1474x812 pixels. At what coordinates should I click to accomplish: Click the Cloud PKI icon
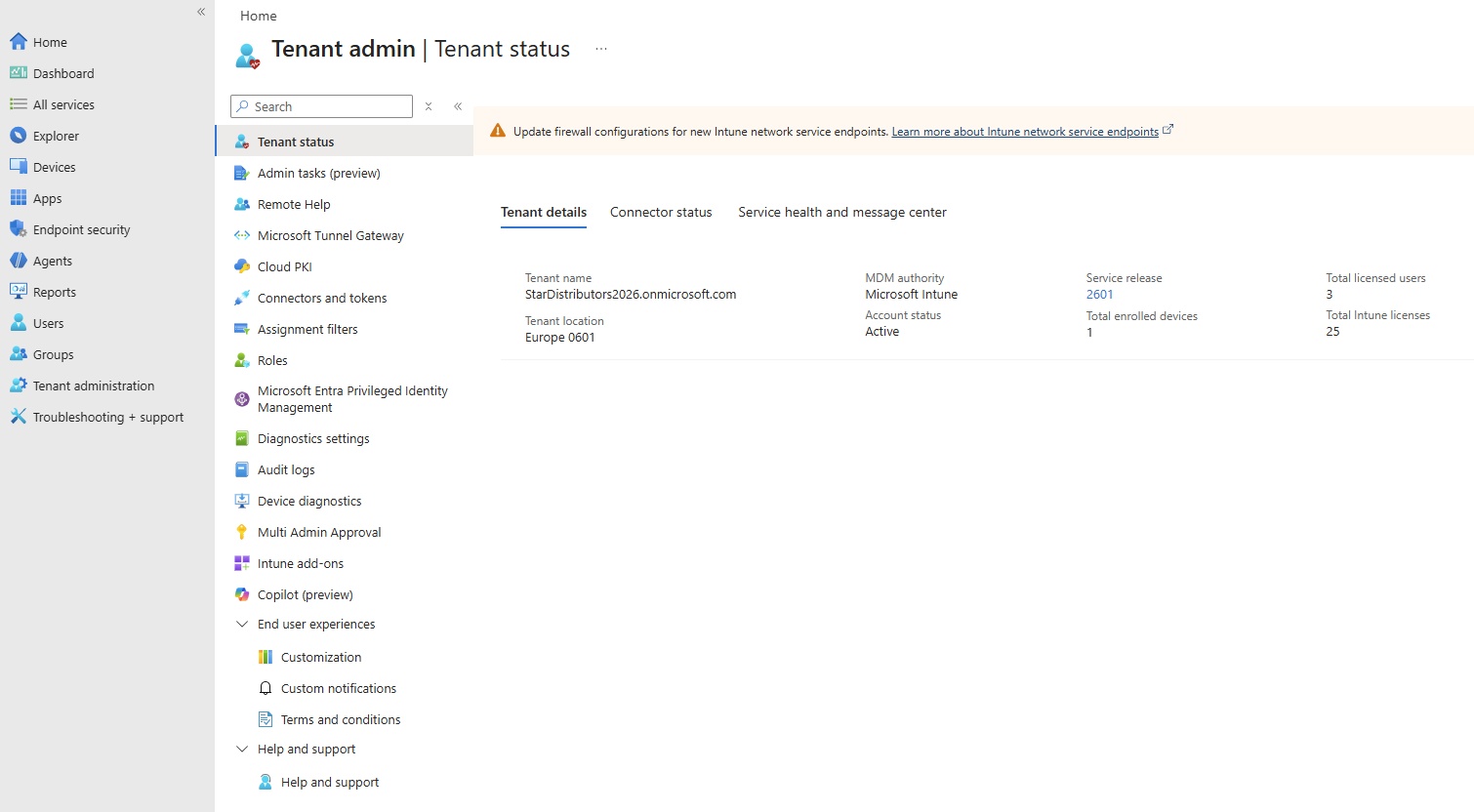tap(242, 266)
